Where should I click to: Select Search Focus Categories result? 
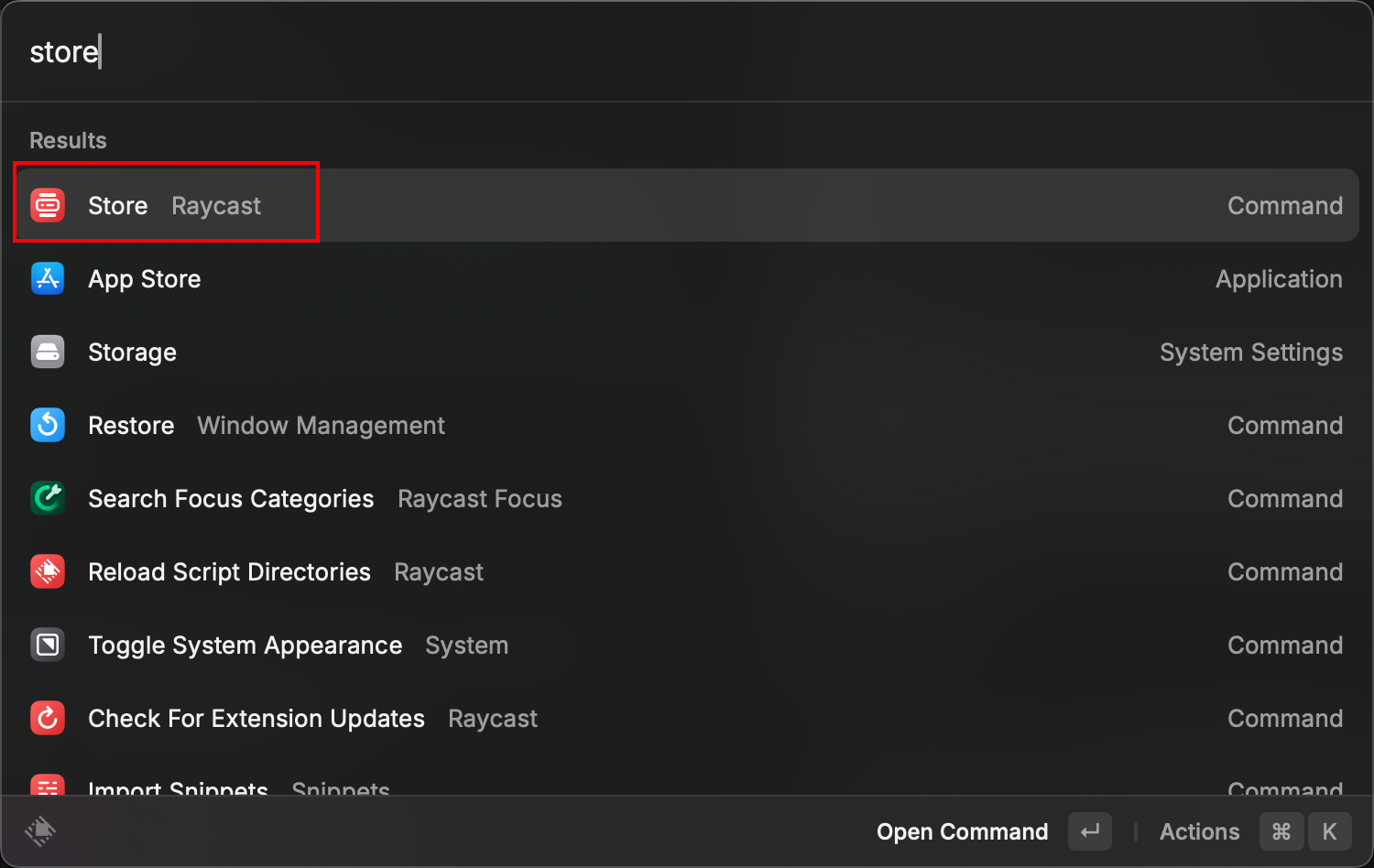click(687, 498)
